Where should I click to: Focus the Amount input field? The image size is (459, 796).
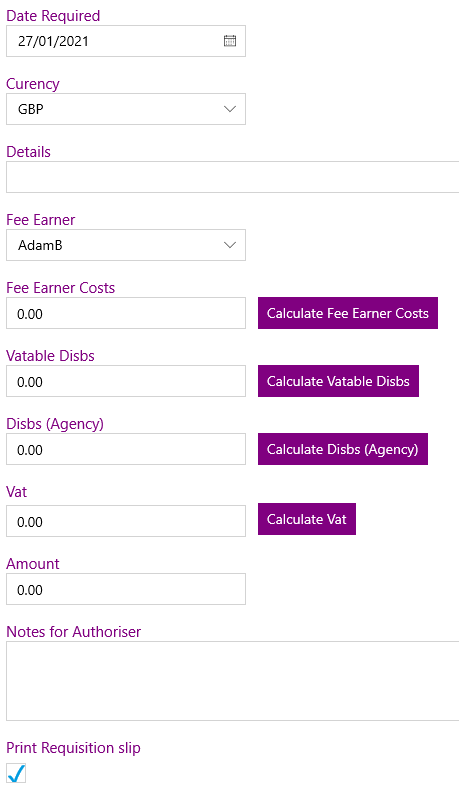click(126, 589)
